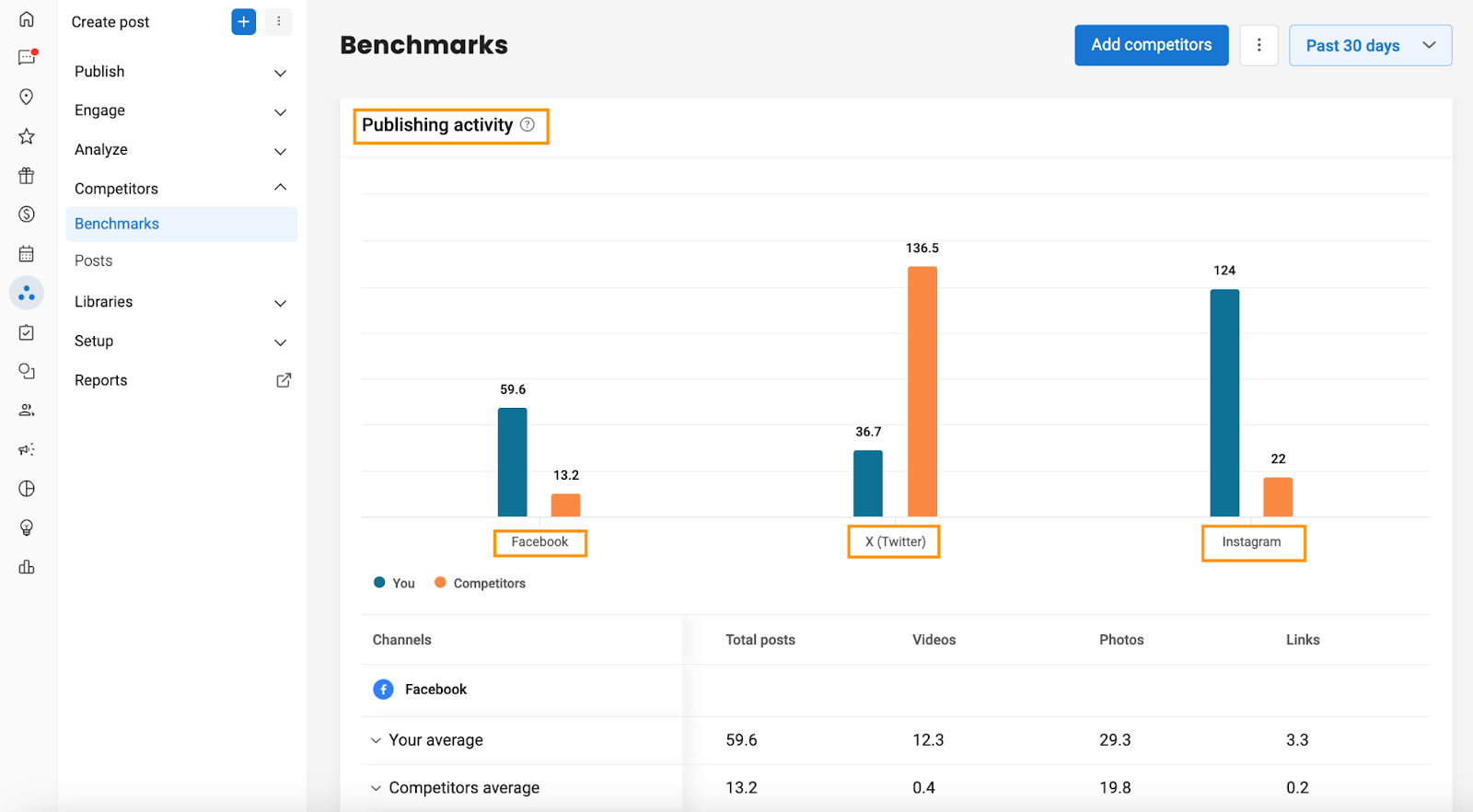The width and height of the screenshot is (1473, 812).
Task: Open the lightbulb insights icon
Action: [27, 528]
